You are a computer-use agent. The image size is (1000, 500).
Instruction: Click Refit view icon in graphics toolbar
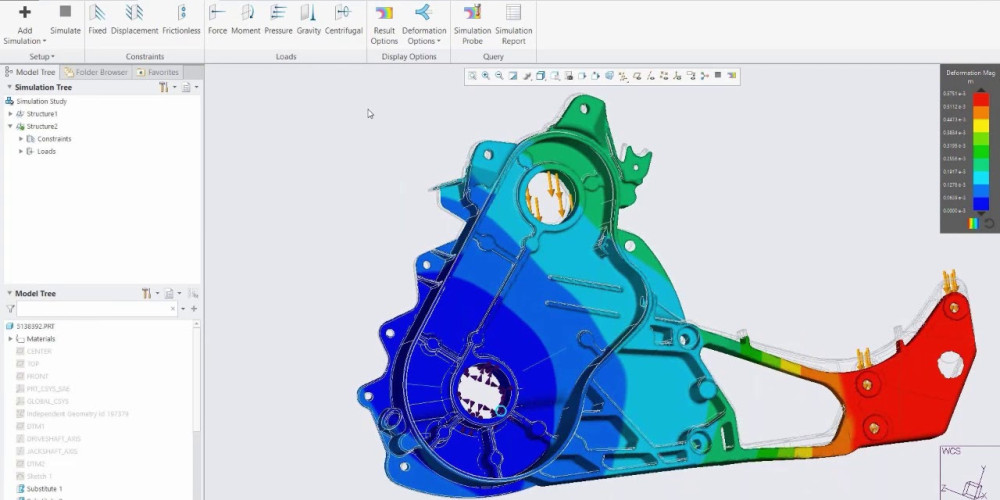pos(473,76)
